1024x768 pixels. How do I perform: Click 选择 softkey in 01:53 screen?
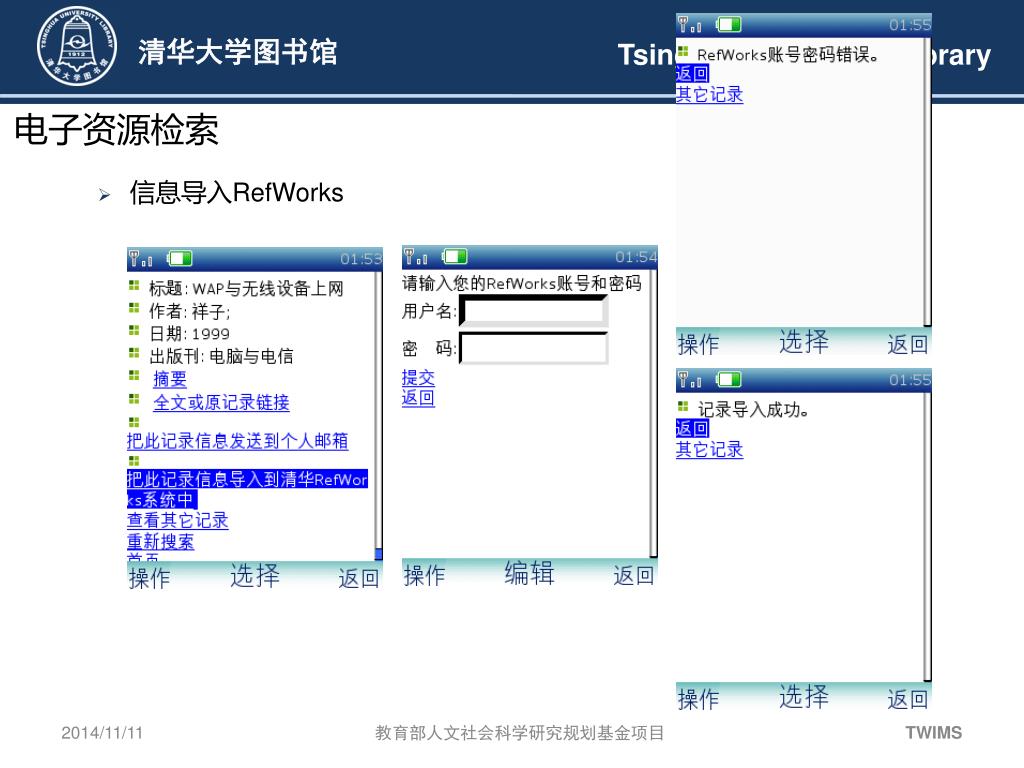[x=255, y=576]
